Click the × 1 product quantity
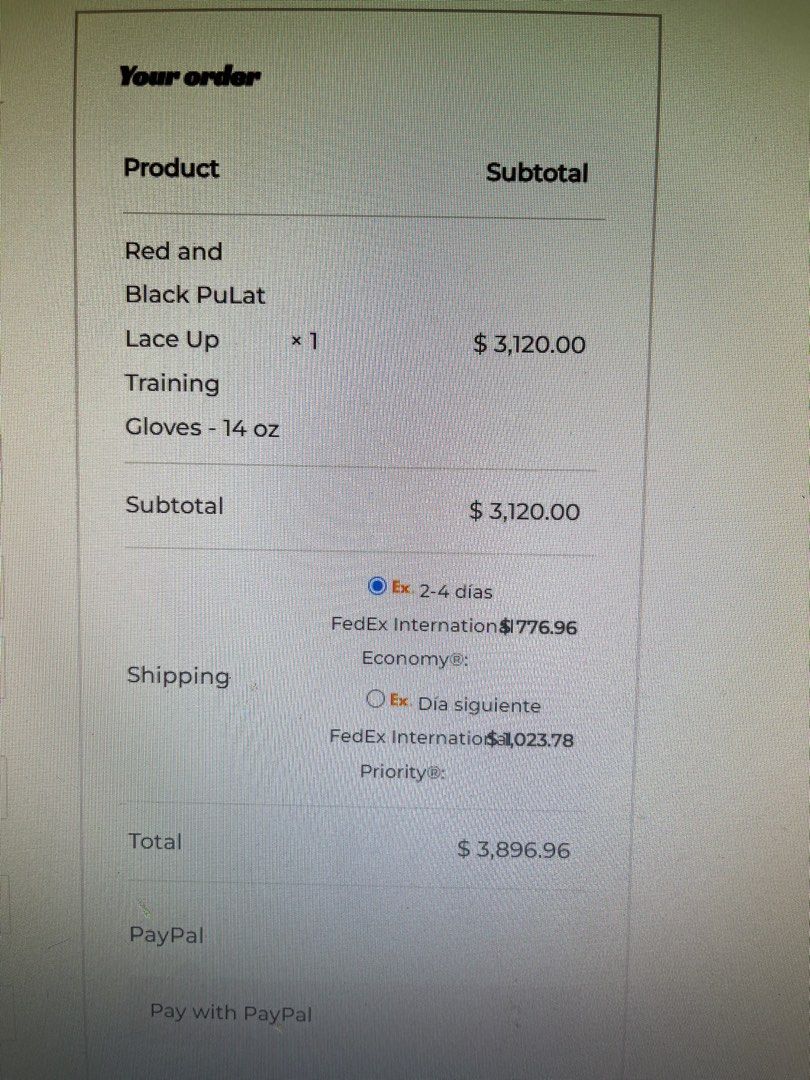Image resolution: width=810 pixels, height=1080 pixels. (304, 341)
